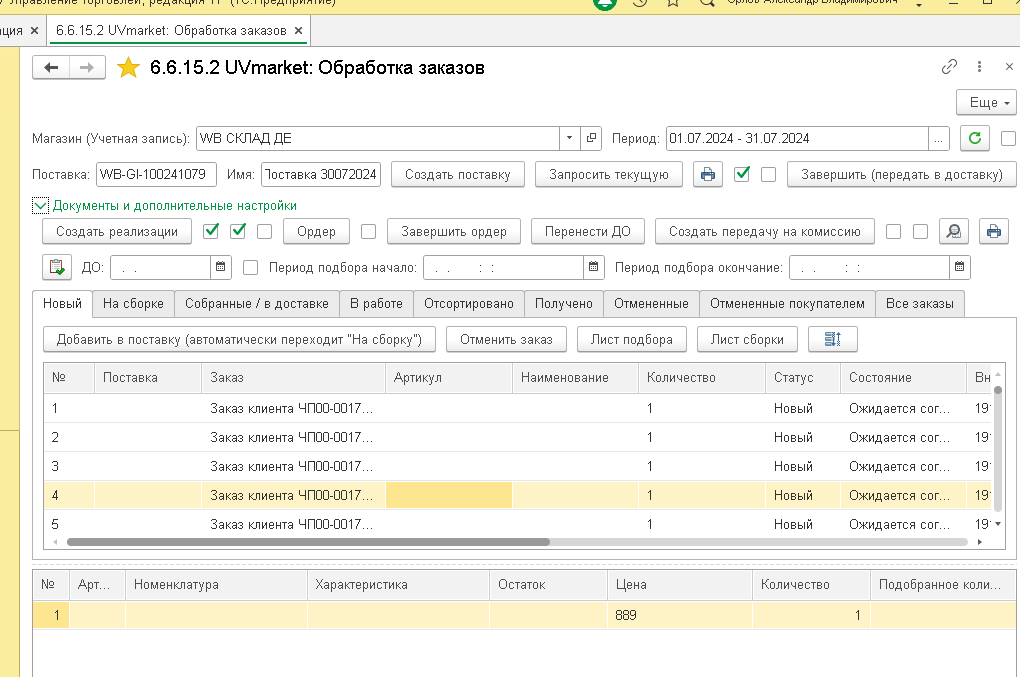Click the horizontal scrollbar of the orders table
The image size is (1020, 677).
tap(308, 542)
